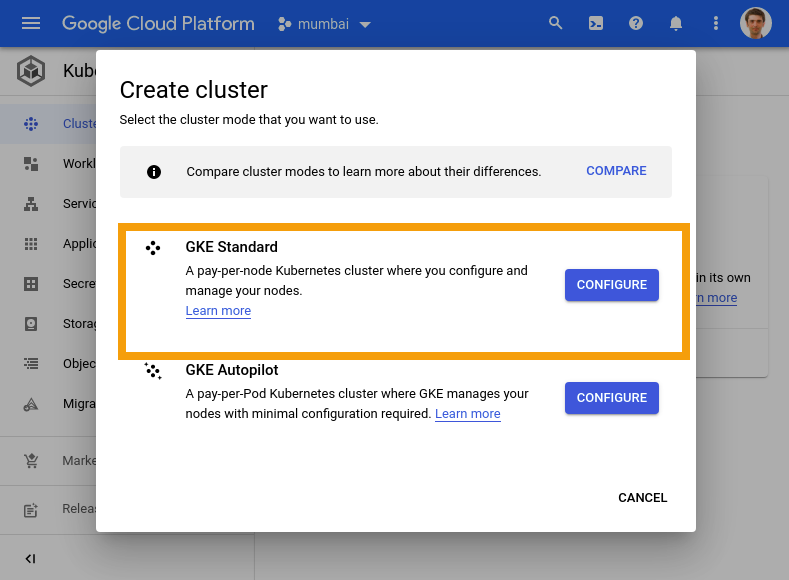Click the GKE Autopilot sparkle icon
789x580 pixels.
153,371
